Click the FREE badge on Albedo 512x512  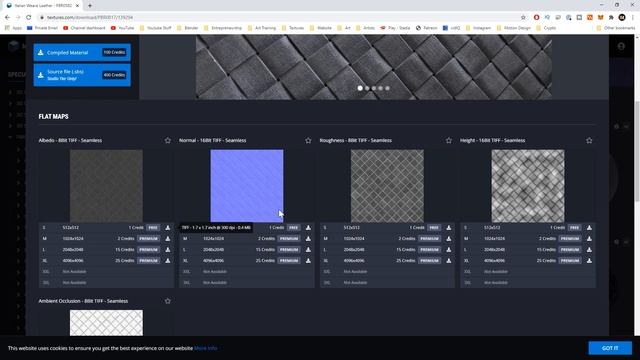pos(153,228)
